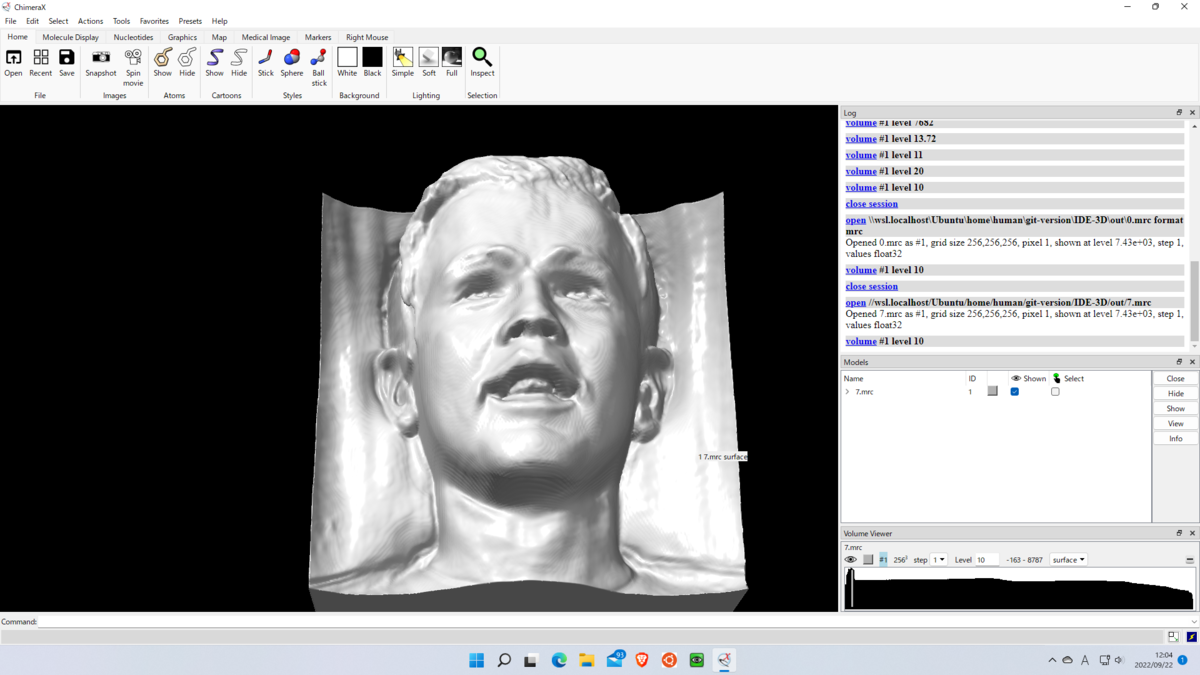Switch to the Medical Image ribbon tab
Screen dimensions: 1200x675
265,36
